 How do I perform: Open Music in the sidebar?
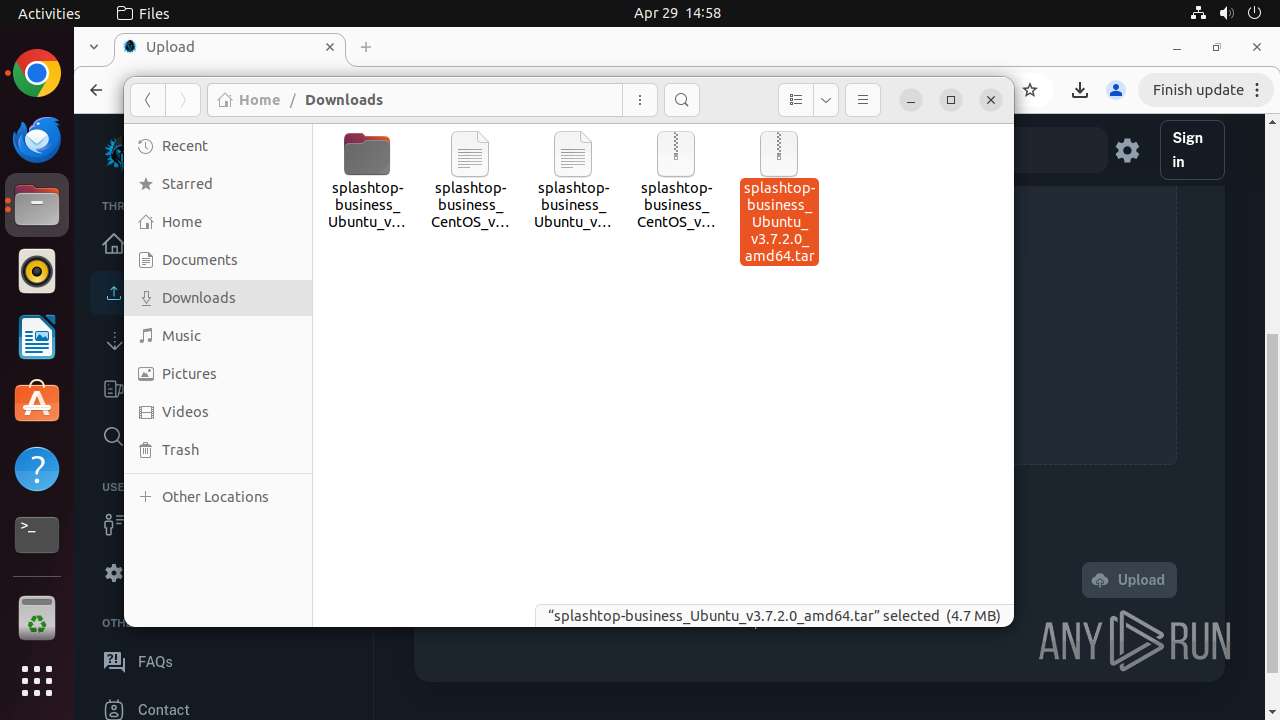coord(218,336)
